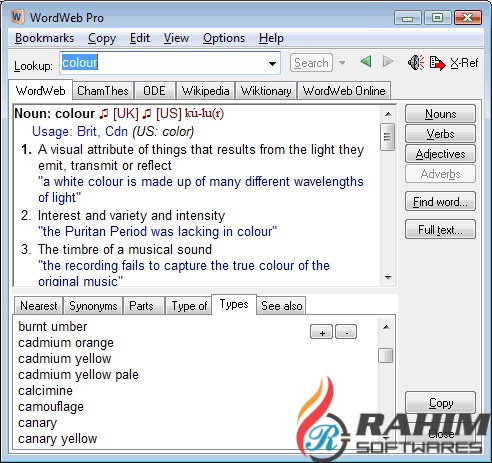Viewport: 492px width, 463px height.
Task: Open the Help menu
Action: pyautogui.click(x=271, y=38)
